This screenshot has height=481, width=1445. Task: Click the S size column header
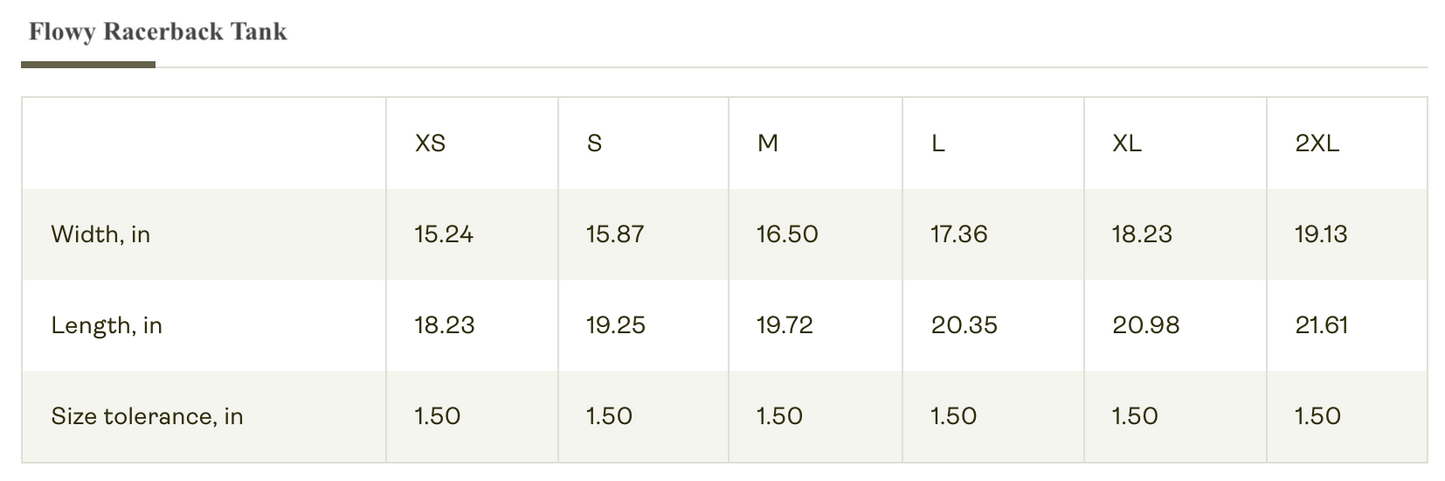[x=594, y=143]
